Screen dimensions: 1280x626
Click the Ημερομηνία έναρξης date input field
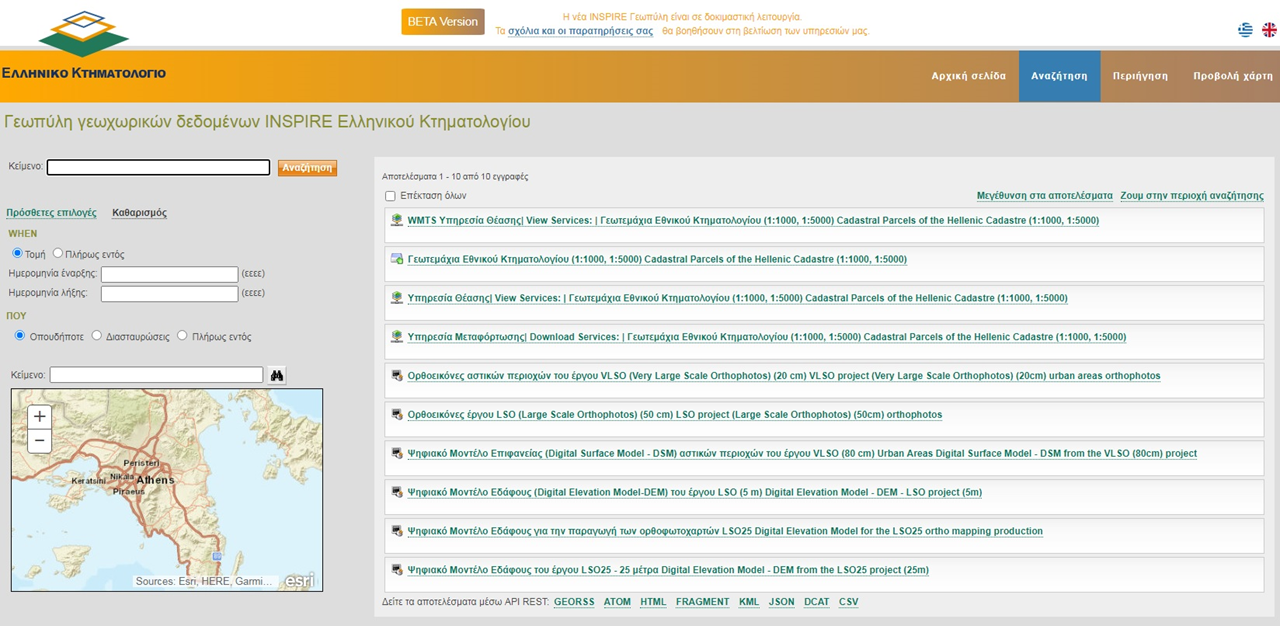point(169,274)
